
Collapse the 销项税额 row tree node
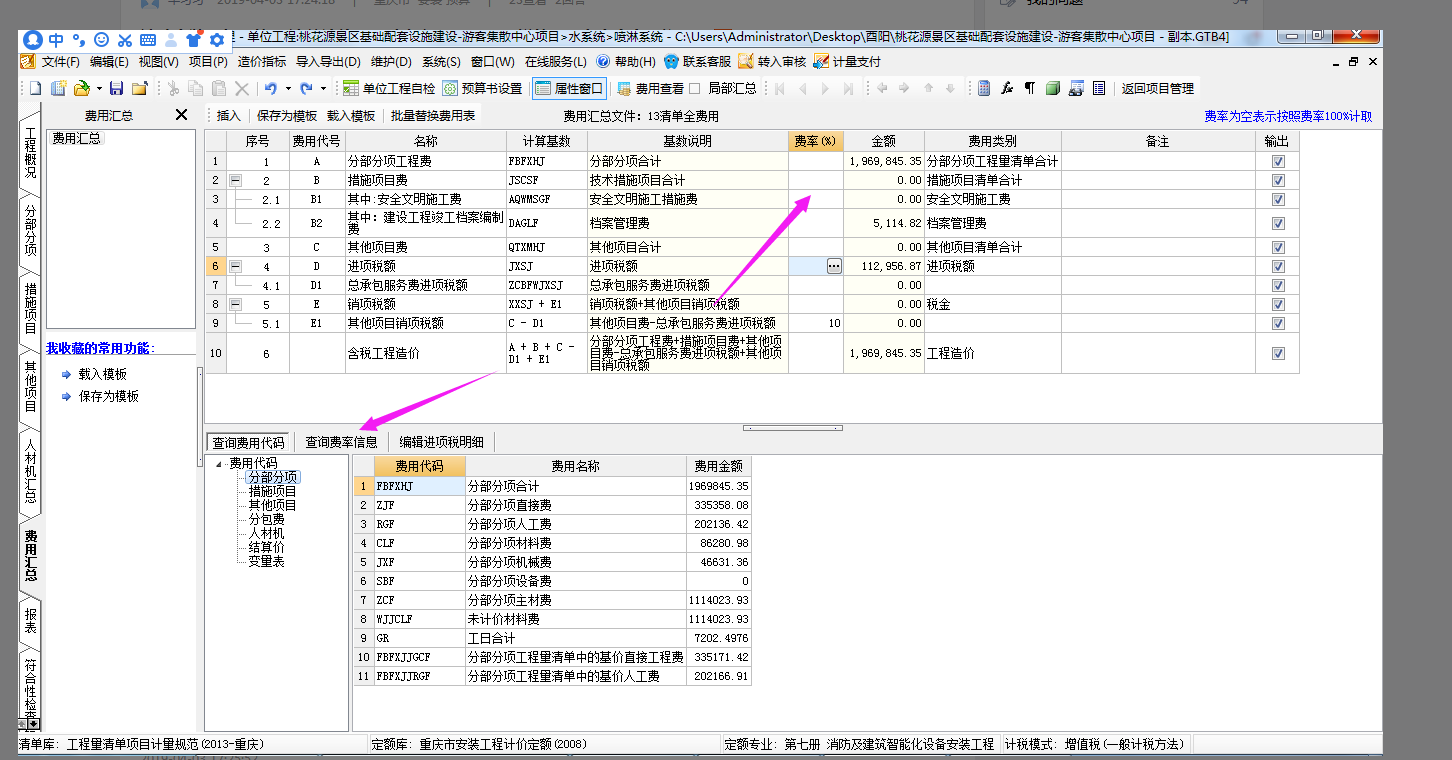(x=236, y=304)
